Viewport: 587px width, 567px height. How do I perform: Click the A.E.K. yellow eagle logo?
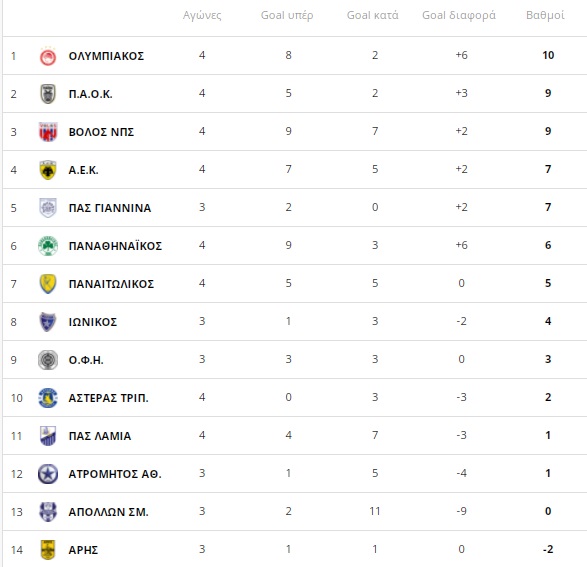click(48, 170)
